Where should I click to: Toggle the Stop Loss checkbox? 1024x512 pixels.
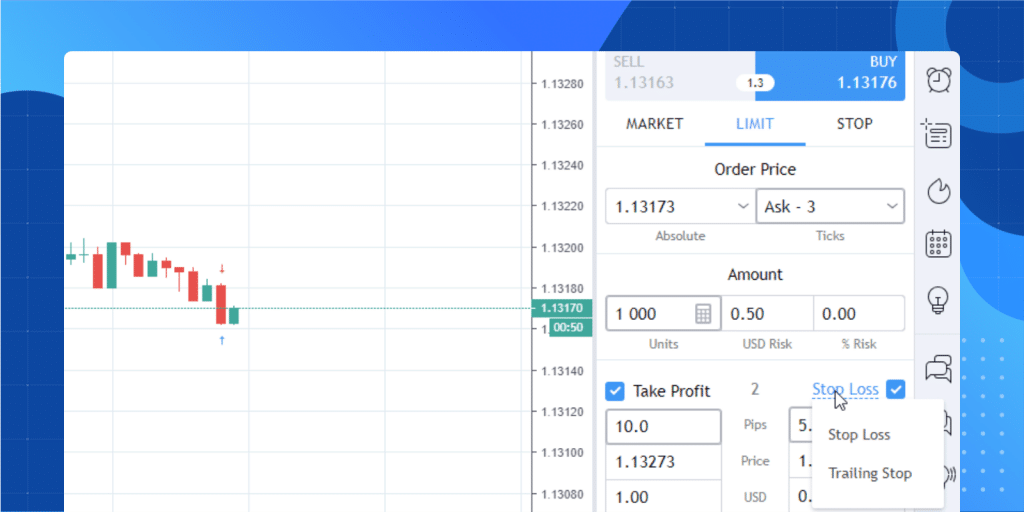click(895, 389)
